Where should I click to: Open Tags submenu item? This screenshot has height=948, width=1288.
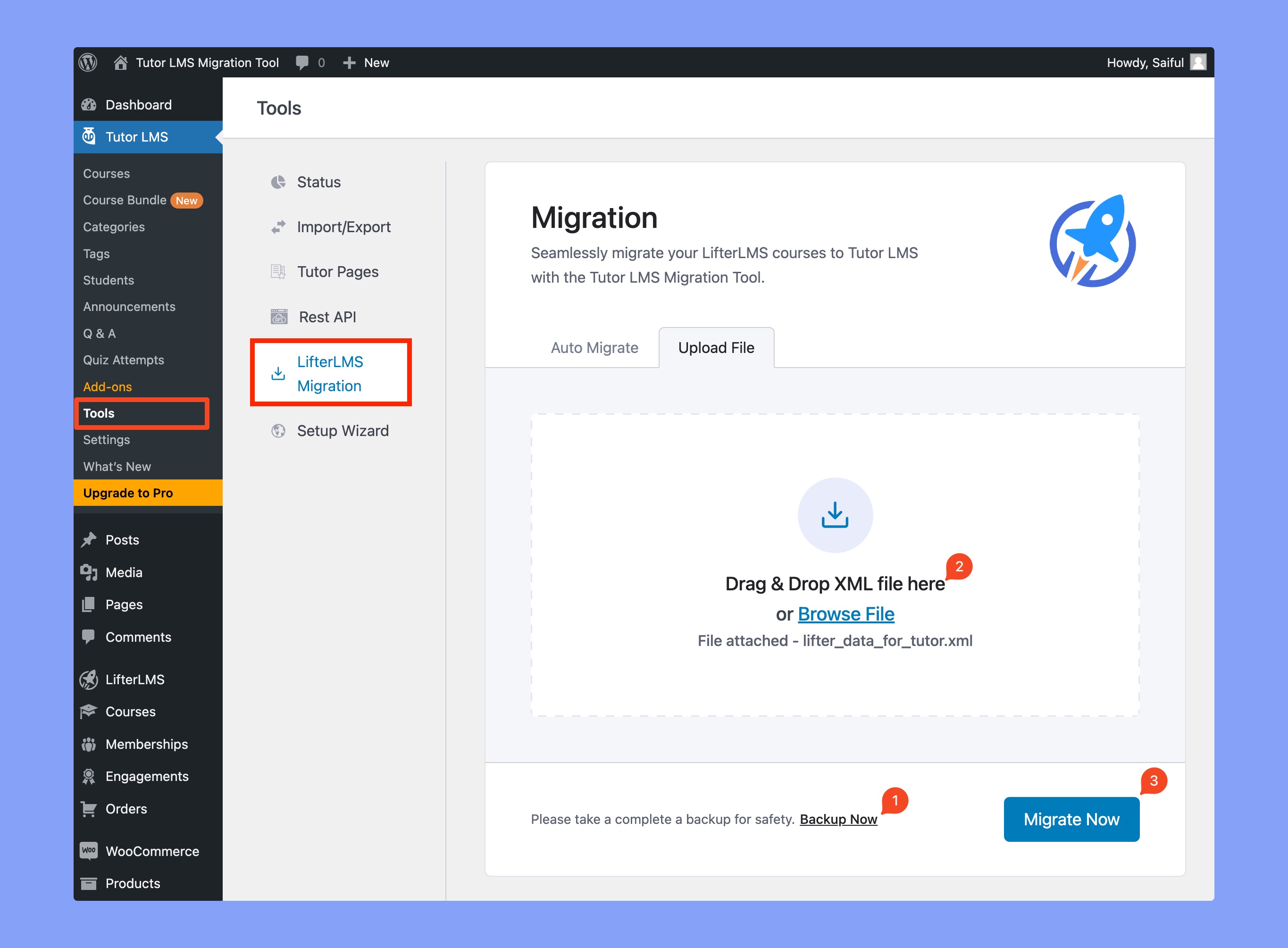[96, 254]
